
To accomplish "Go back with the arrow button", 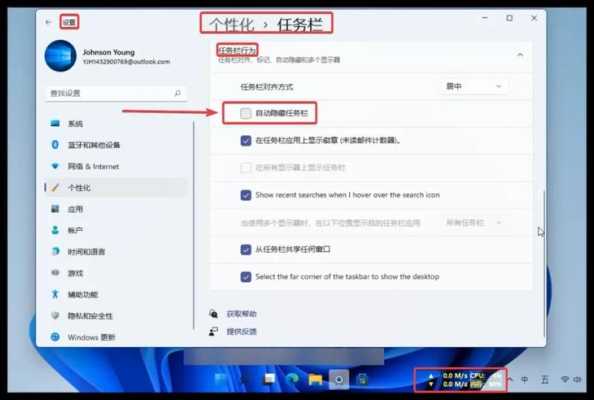I will (x=48, y=22).
